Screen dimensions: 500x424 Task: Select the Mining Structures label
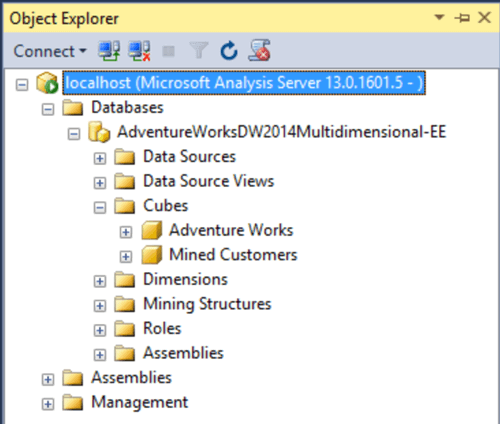[207, 304]
